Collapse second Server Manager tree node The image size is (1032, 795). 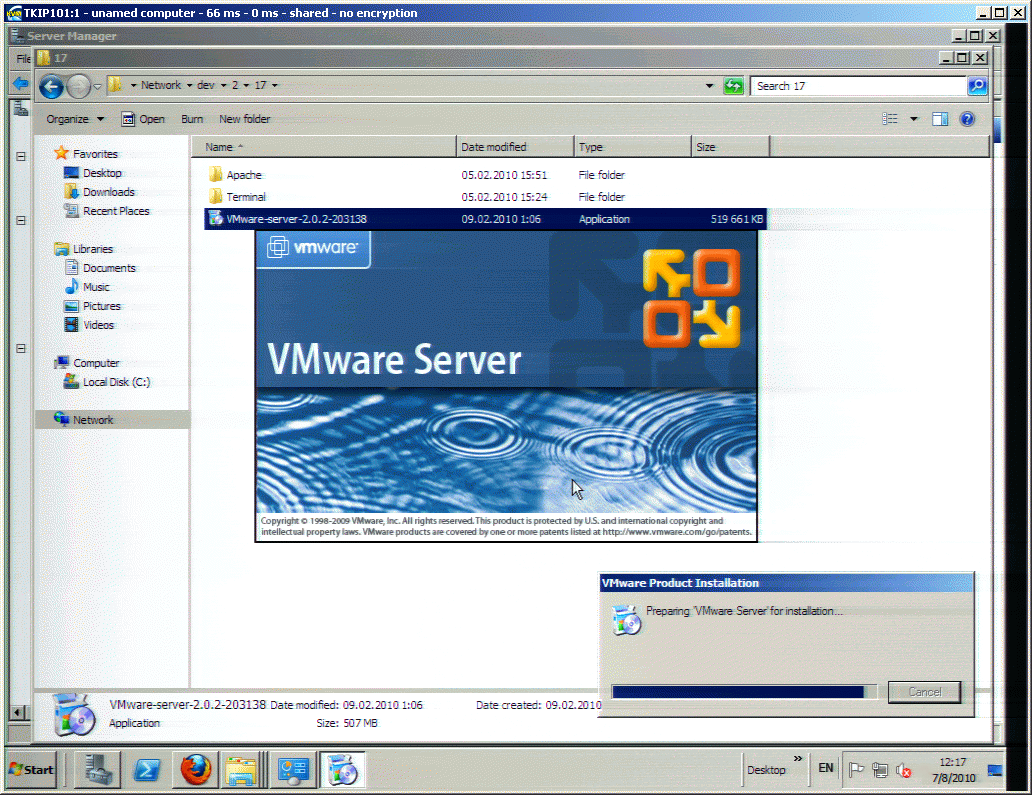tap(21, 220)
